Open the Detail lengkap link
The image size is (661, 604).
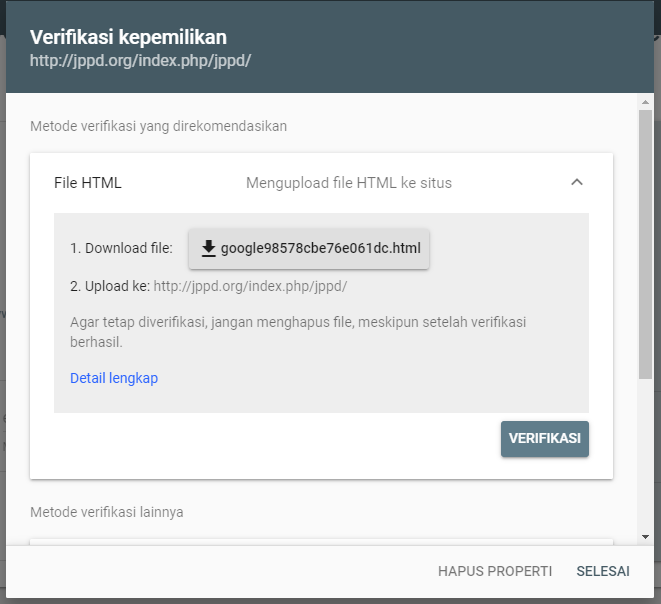click(114, 378)
